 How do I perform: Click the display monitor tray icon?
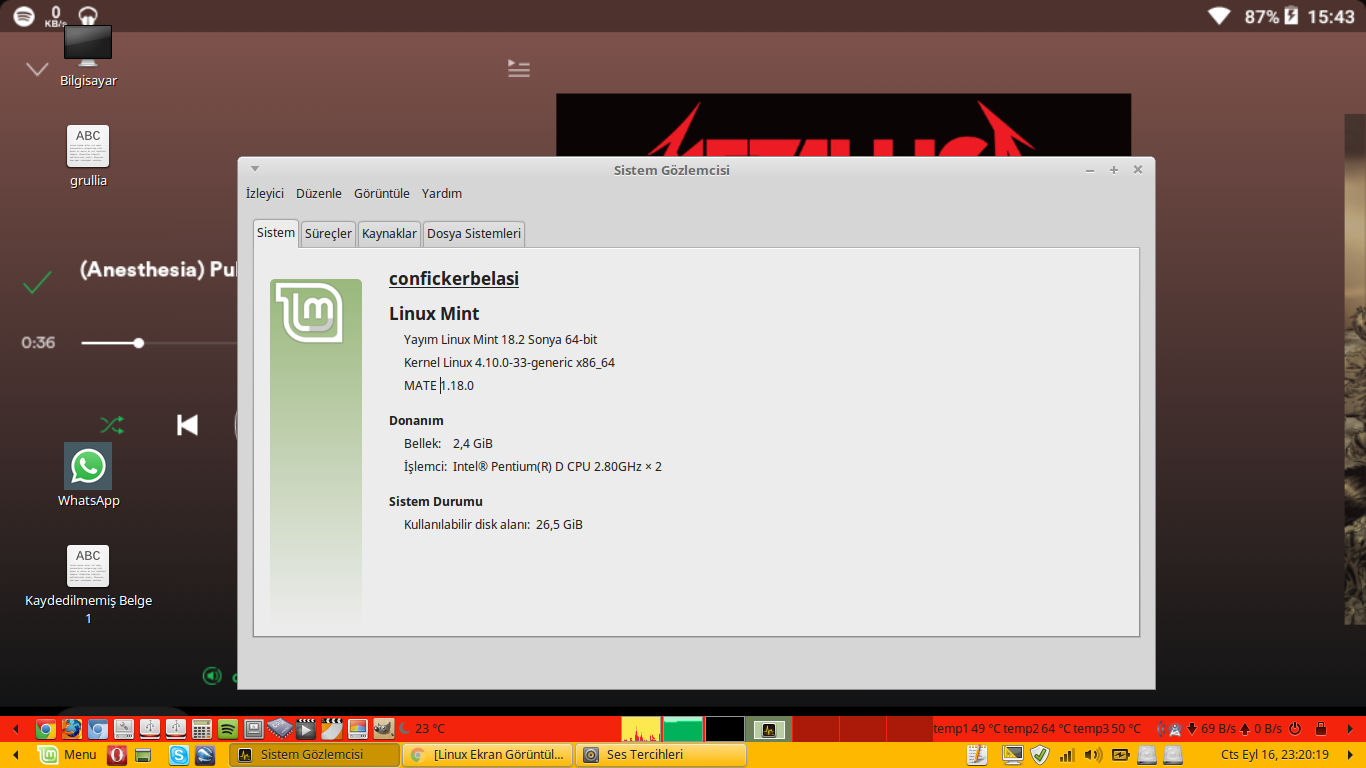pyautogui.click(x=1013, y=755)
